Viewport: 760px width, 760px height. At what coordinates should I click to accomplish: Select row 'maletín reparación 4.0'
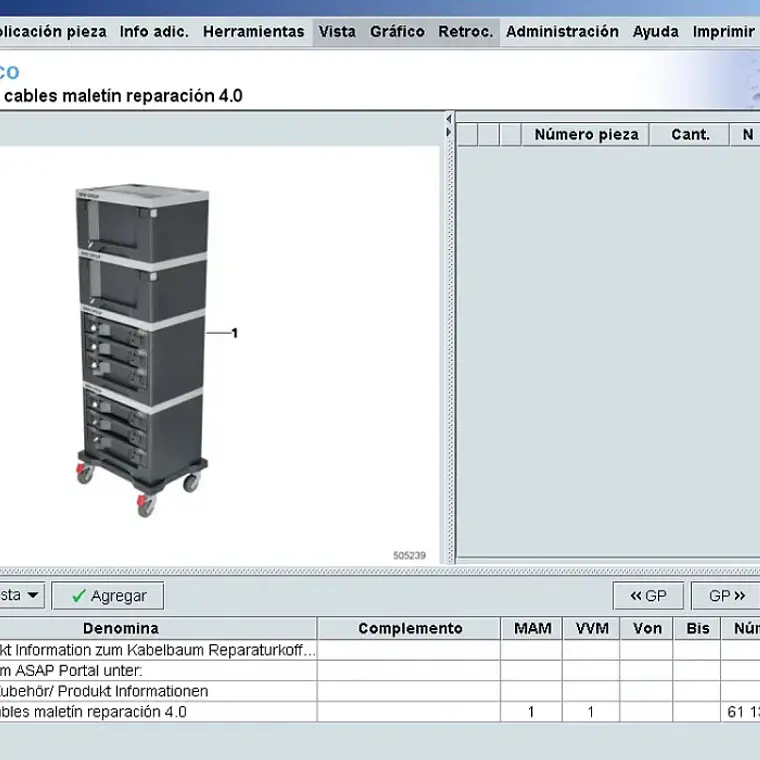[380, 712]
